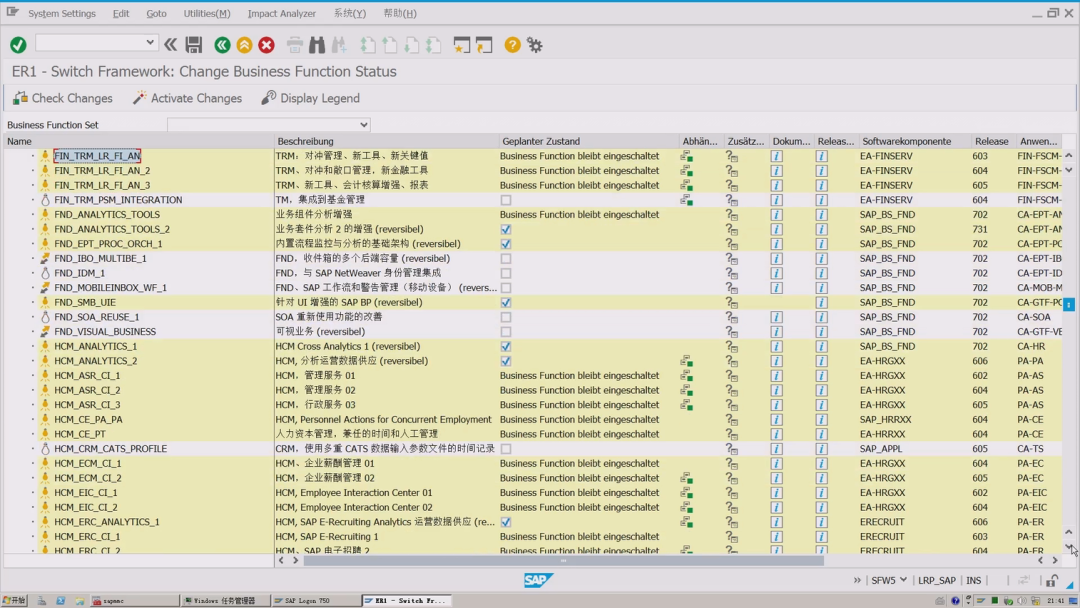This screenshot has width=1080, height=608.
Task: Uncheck the FND_SMB_UIE checkbox
Action: coord(506,302)
